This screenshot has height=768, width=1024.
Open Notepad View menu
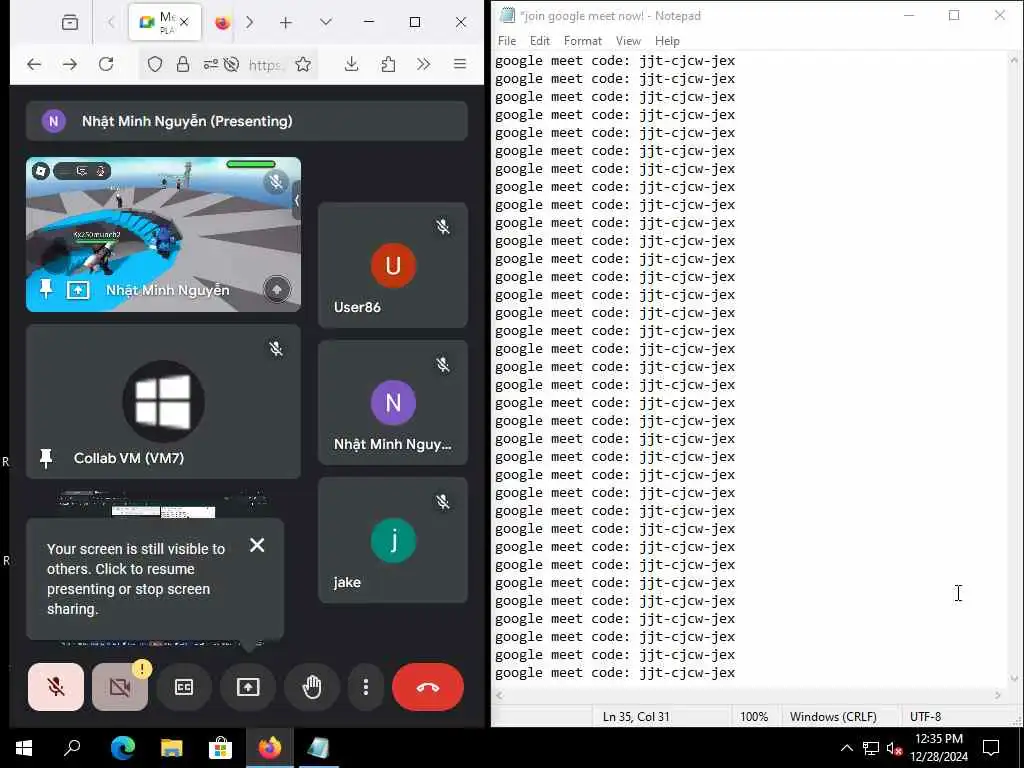tap(628, 40)
